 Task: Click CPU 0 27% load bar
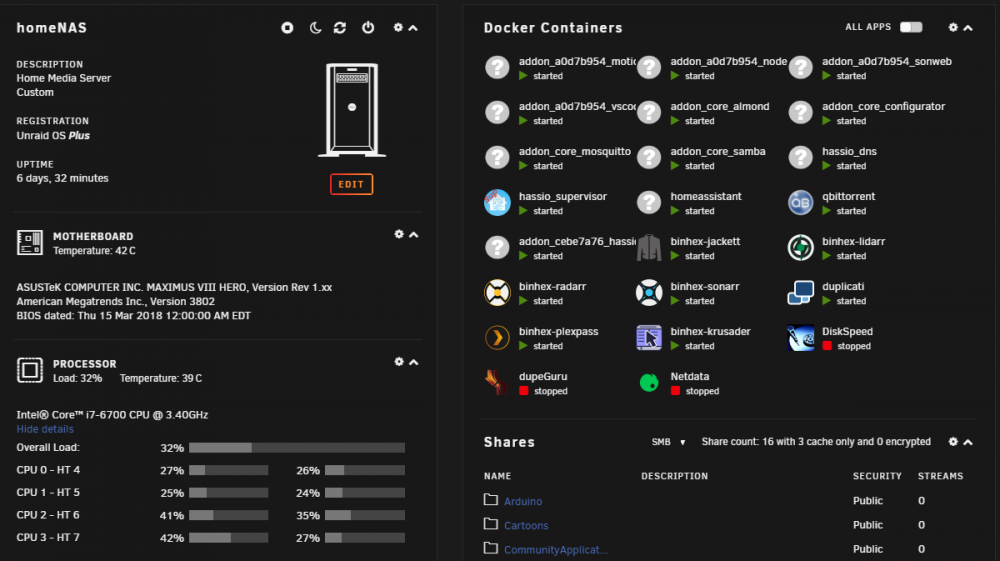228,470
